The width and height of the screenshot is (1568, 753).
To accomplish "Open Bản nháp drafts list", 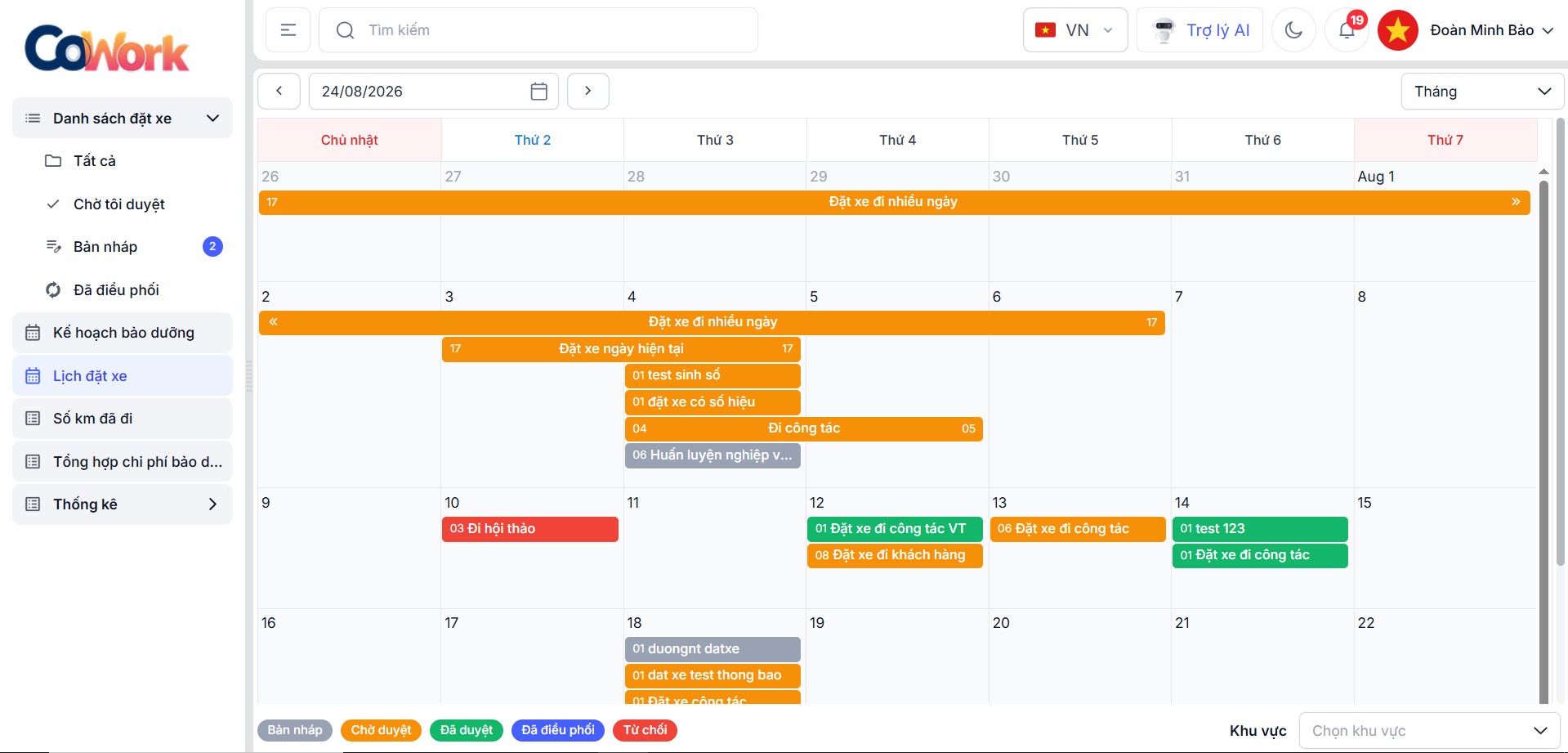I will [x=123, y=247].
